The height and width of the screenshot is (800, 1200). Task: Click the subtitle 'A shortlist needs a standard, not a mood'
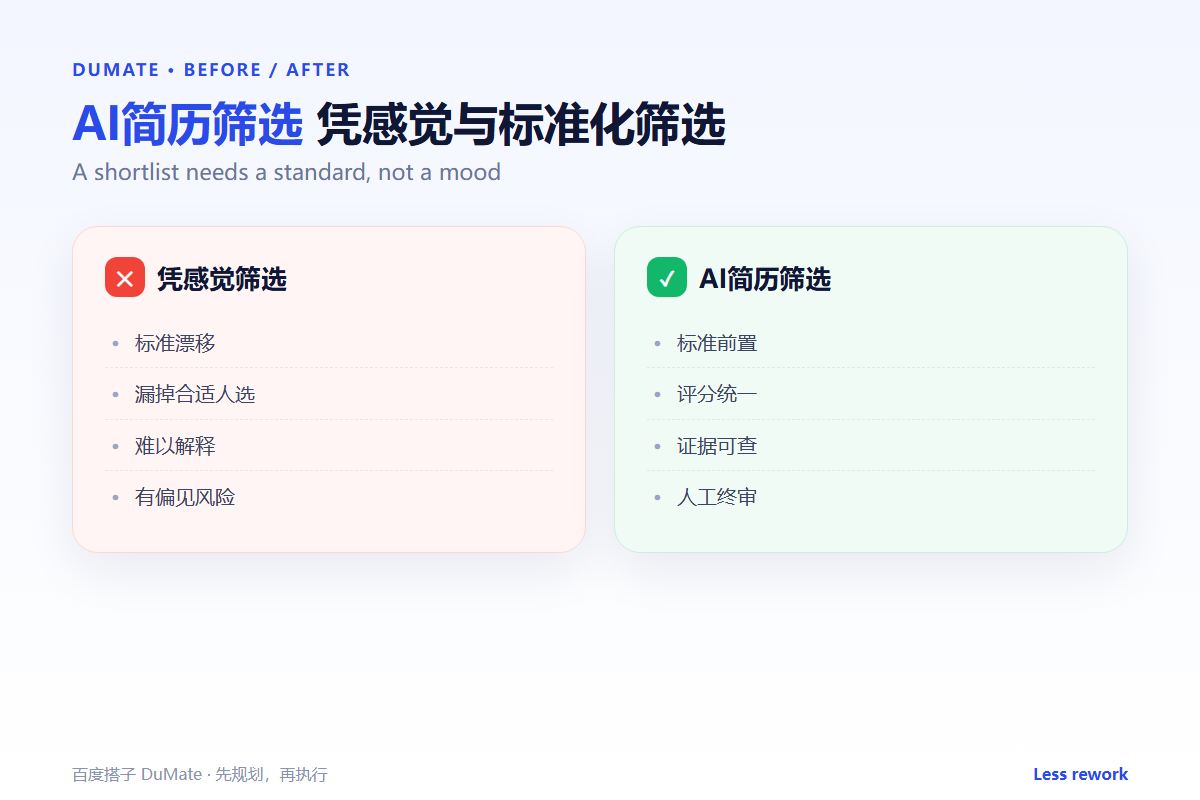click(286, 172)
